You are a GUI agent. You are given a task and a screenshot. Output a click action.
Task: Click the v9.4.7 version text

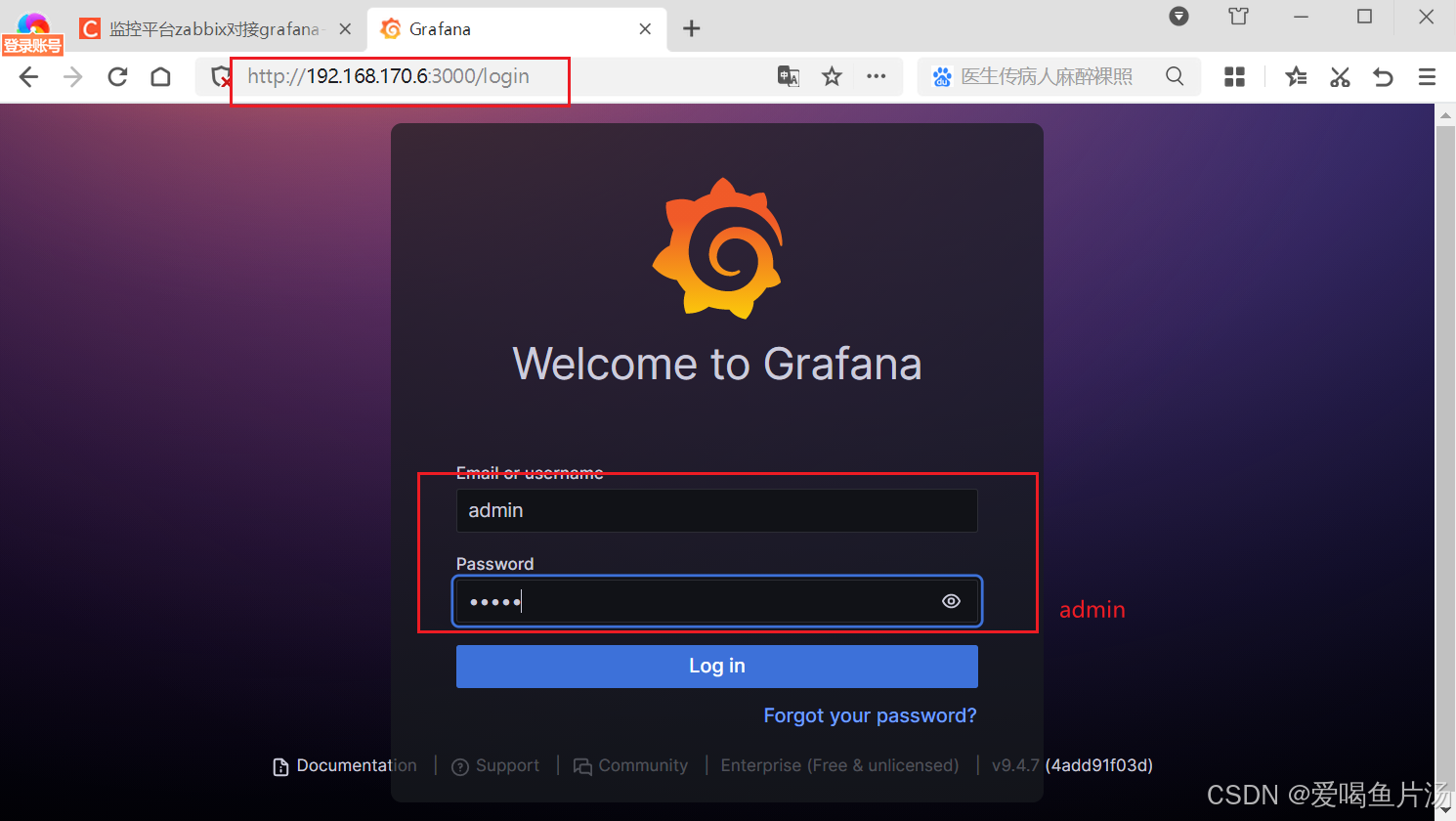pos(1015,765)
